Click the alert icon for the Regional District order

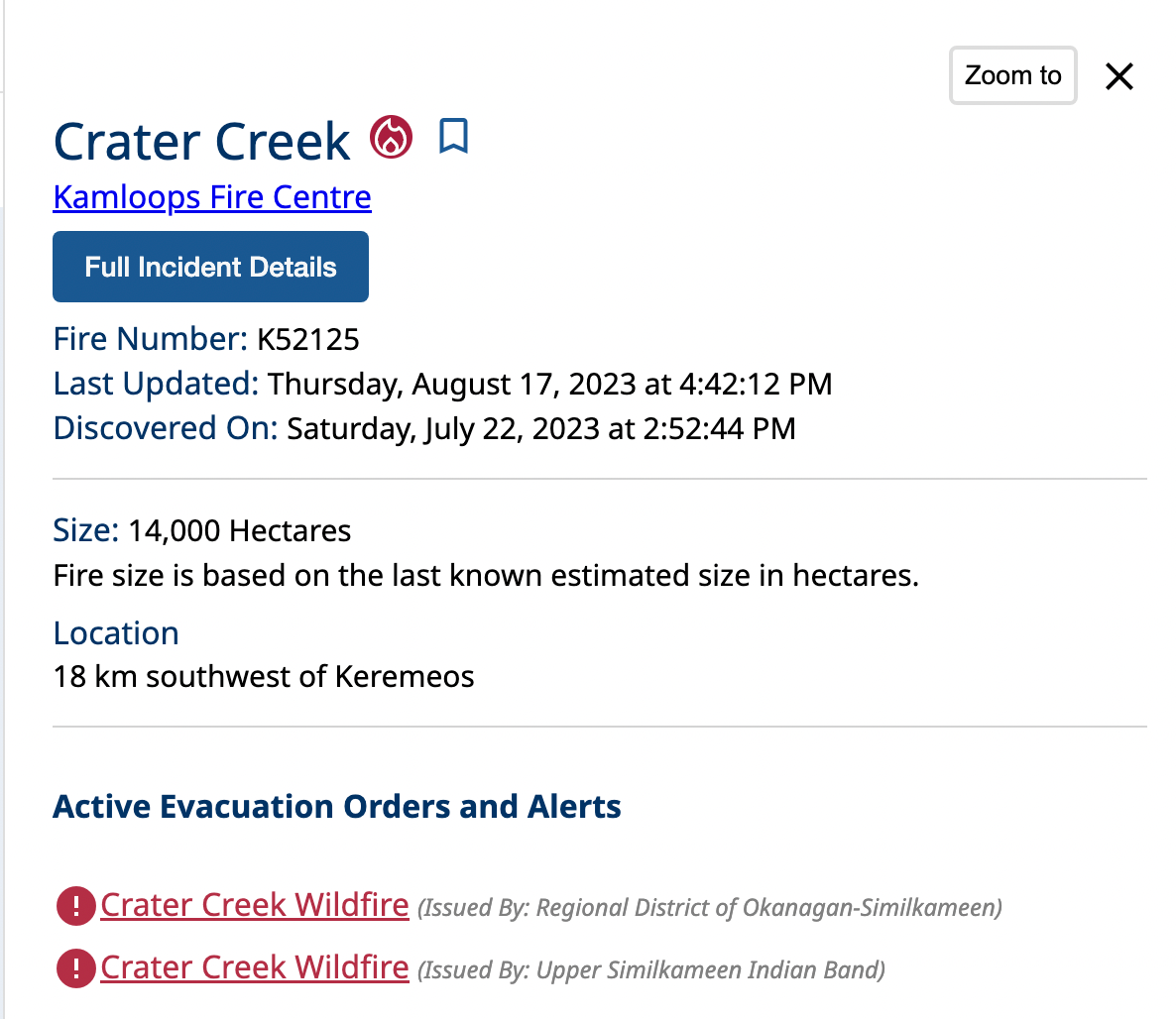pos(75,906)
